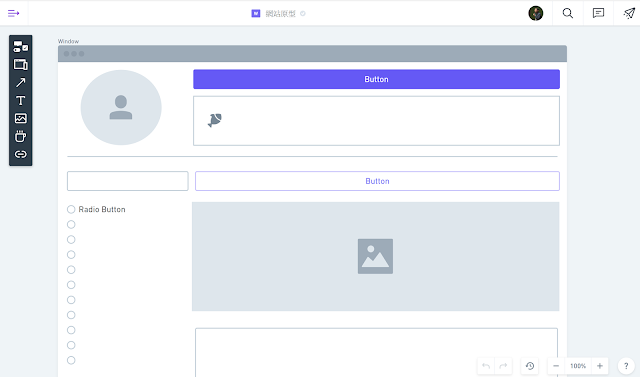Open the icon library cup tool
Screen dimensions: 640x377
tap(20, 136)
